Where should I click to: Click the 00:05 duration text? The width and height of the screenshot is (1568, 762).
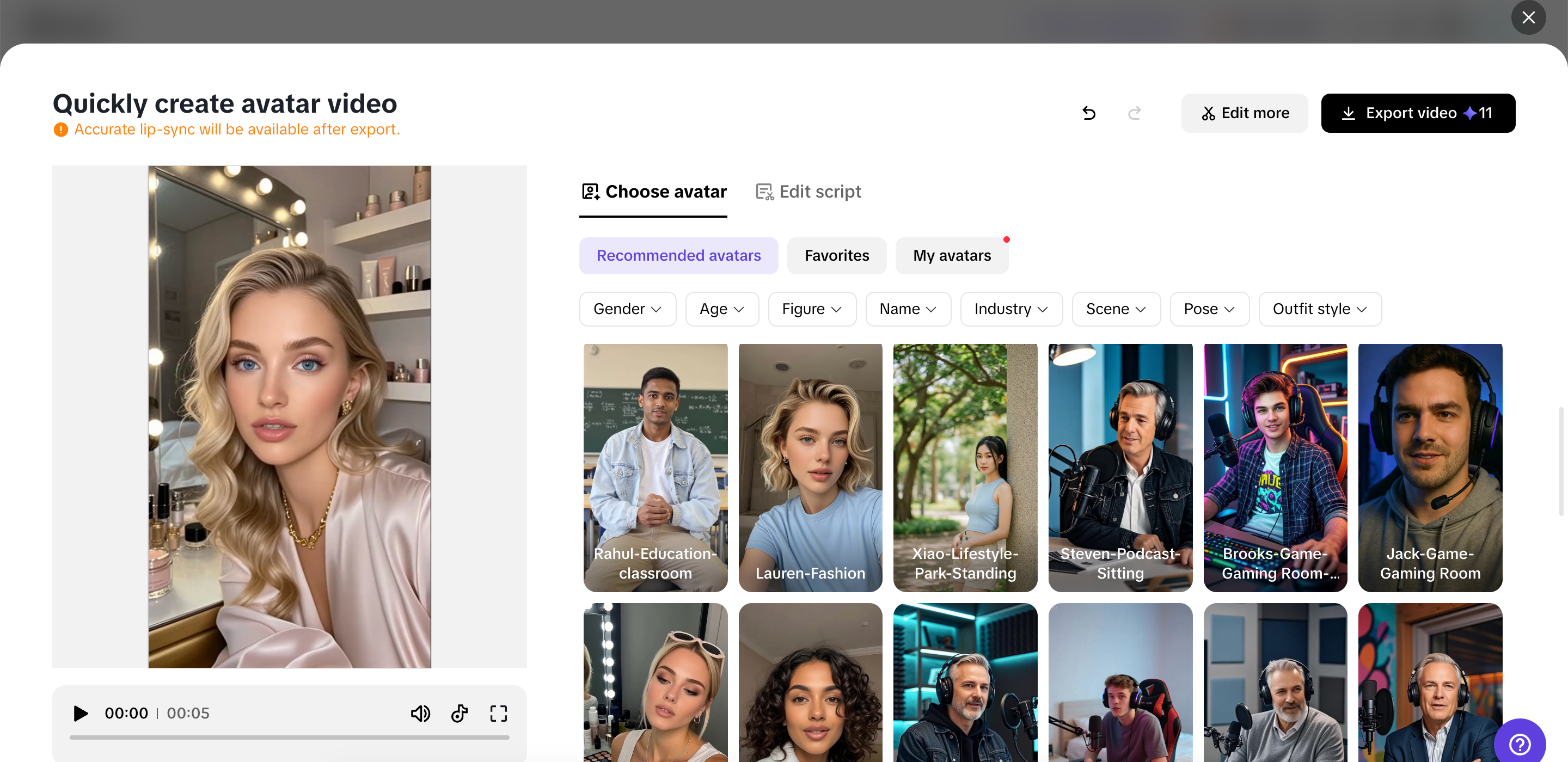pyautogui.click(x=187, y=712)
